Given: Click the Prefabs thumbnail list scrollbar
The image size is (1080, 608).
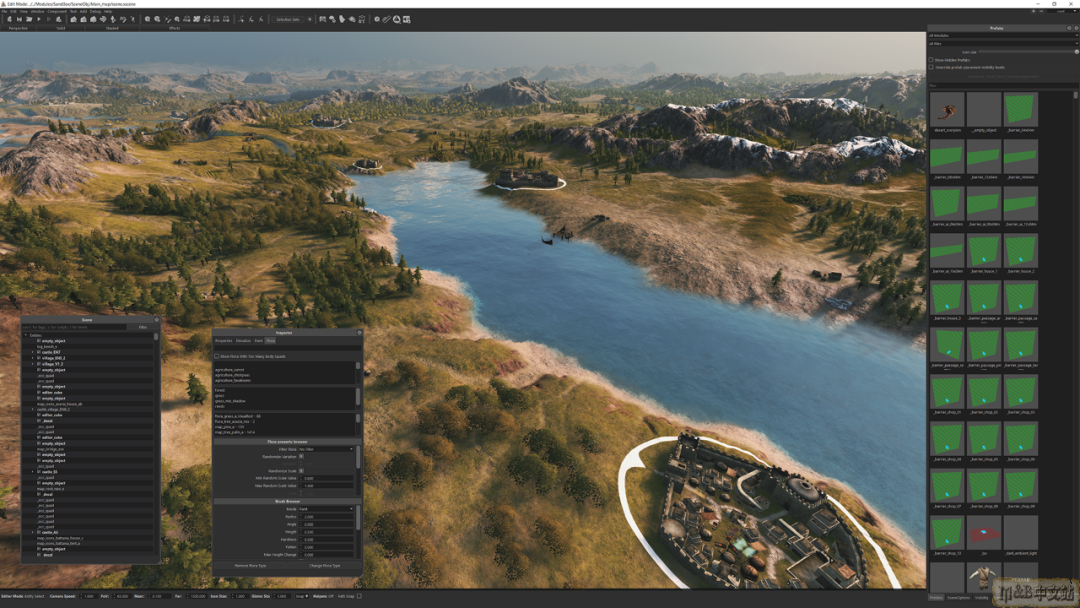Looking at the screenshot, I should coord(1075,96).
